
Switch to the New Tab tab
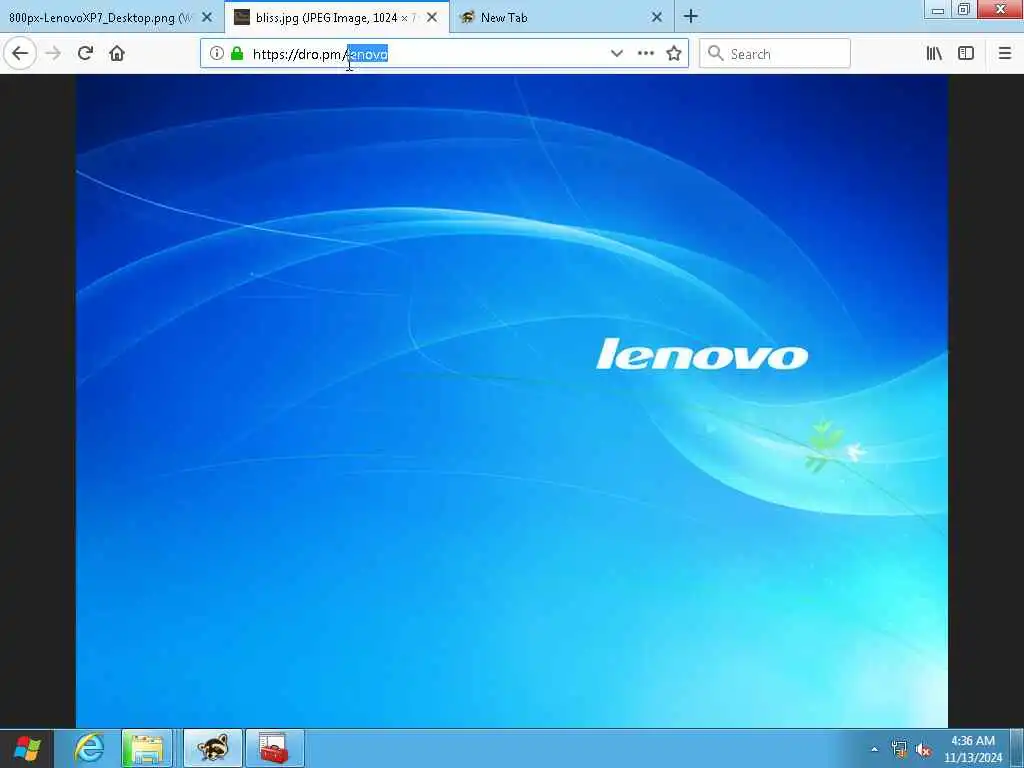pos(562,18)
